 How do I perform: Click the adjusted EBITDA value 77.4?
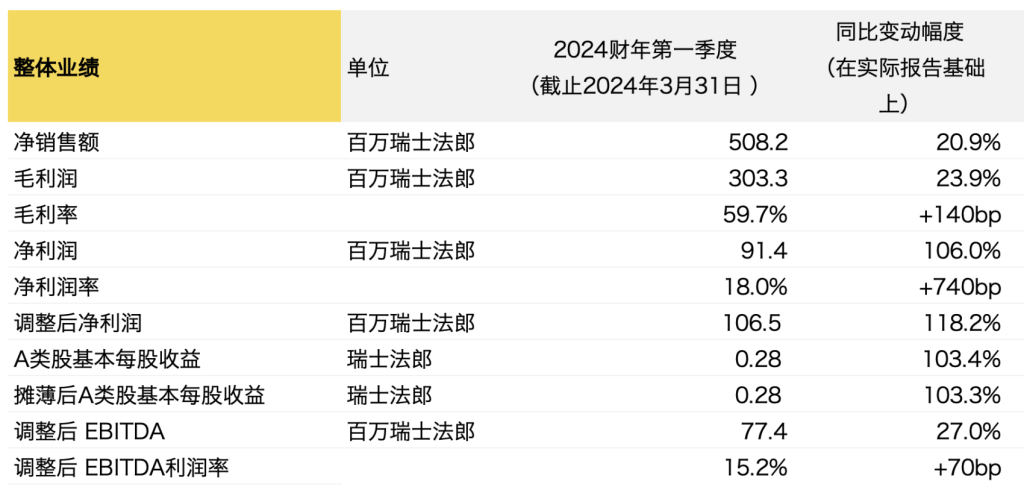point(766,432)
